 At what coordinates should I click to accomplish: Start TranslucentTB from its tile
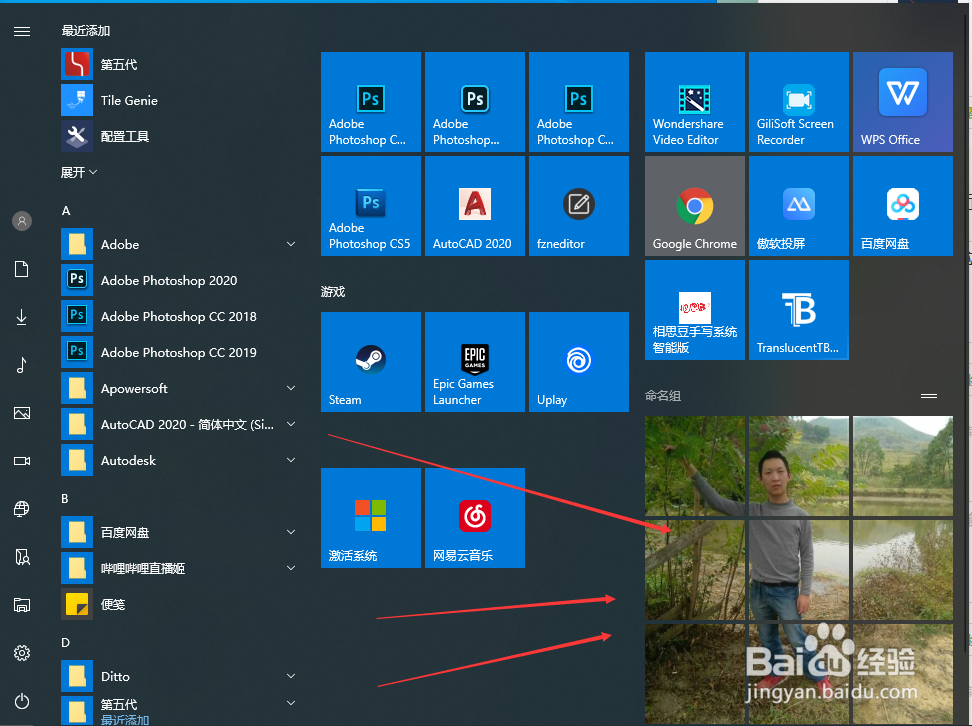coord(798,309)
